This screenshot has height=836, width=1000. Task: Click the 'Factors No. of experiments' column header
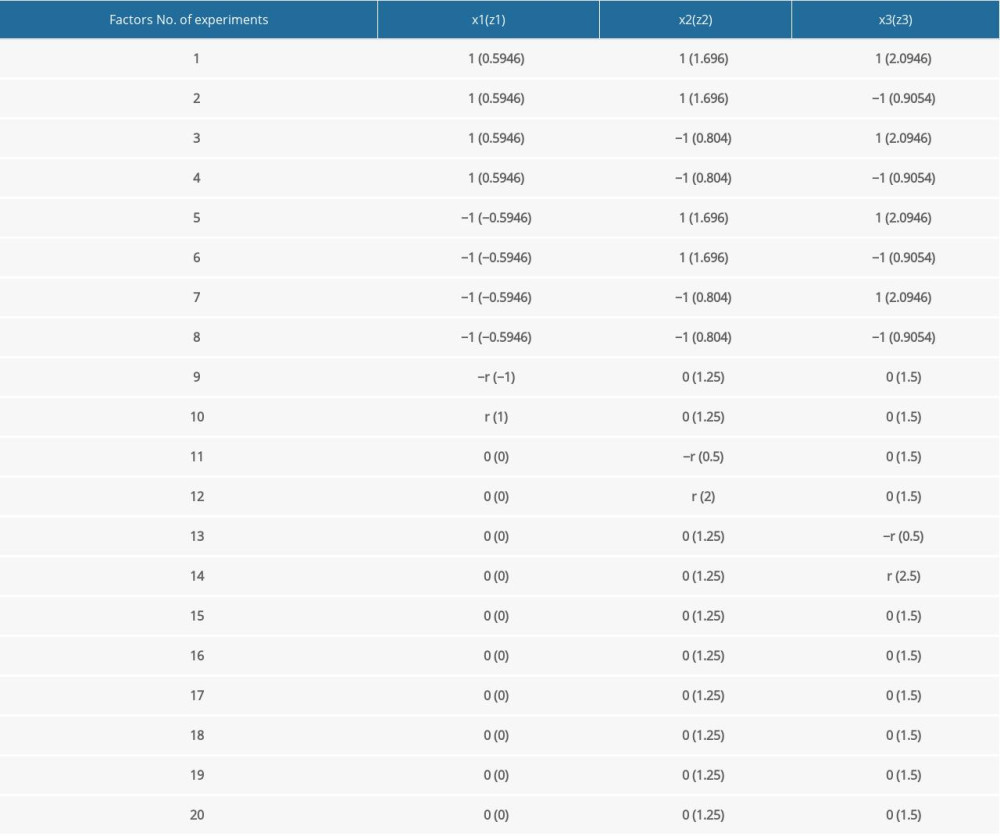pos(188,19)
